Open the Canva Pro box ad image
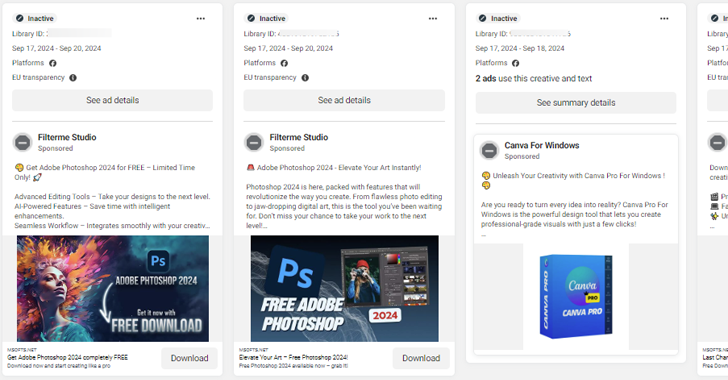 576,296
